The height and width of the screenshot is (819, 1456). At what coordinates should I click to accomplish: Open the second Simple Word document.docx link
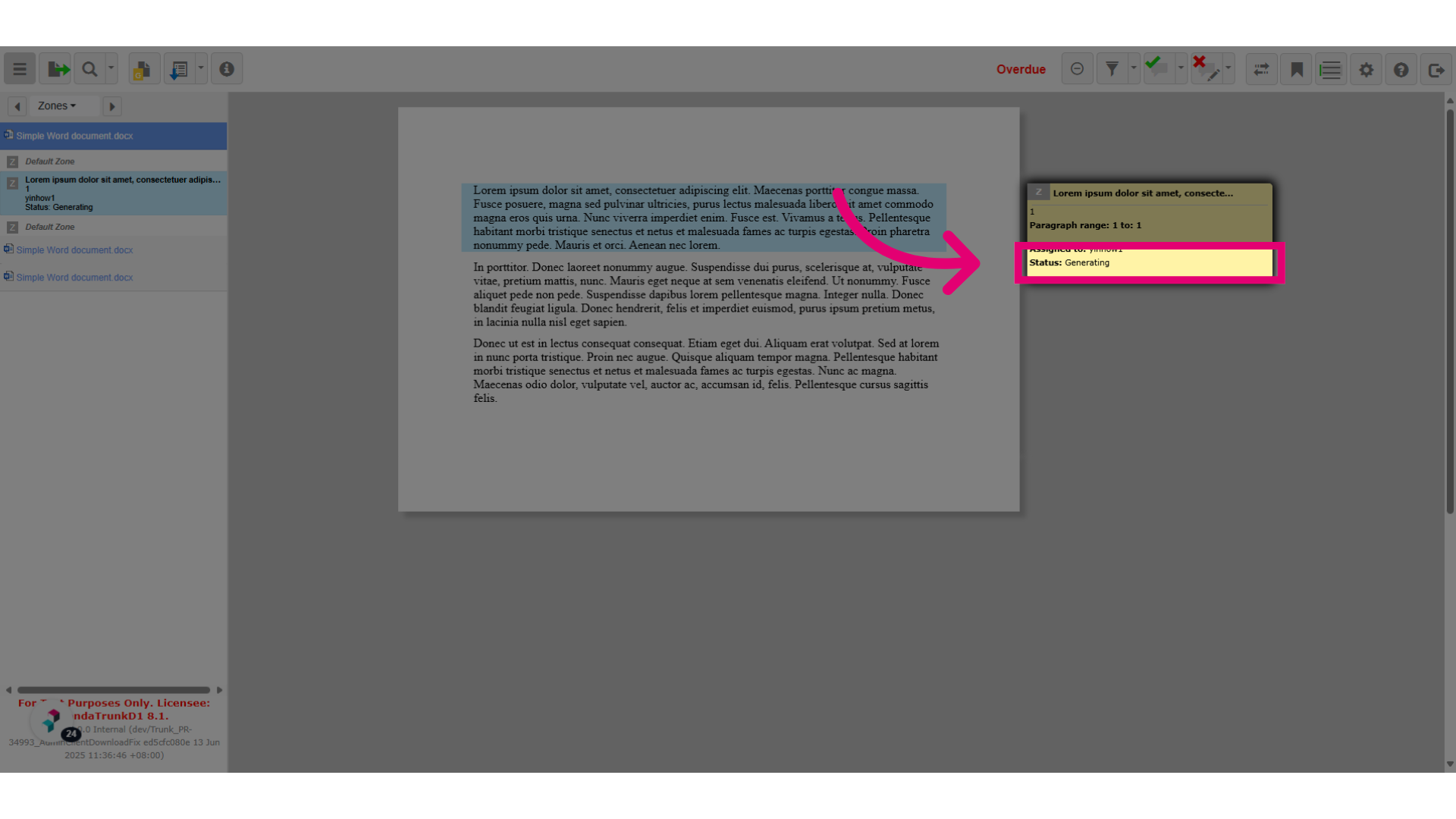click(74, 250)
